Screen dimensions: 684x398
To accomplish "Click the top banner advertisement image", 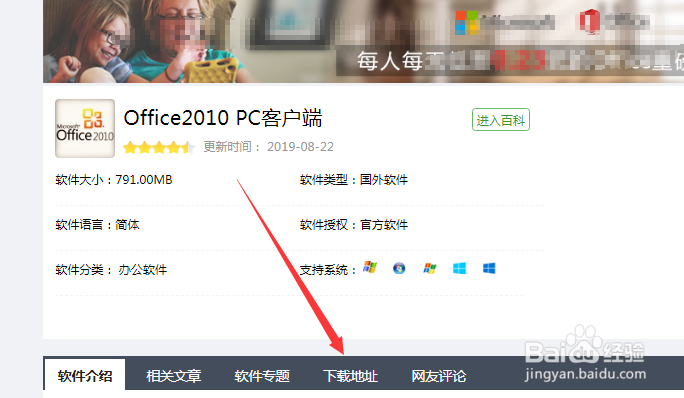I will (x=363, y=41).
